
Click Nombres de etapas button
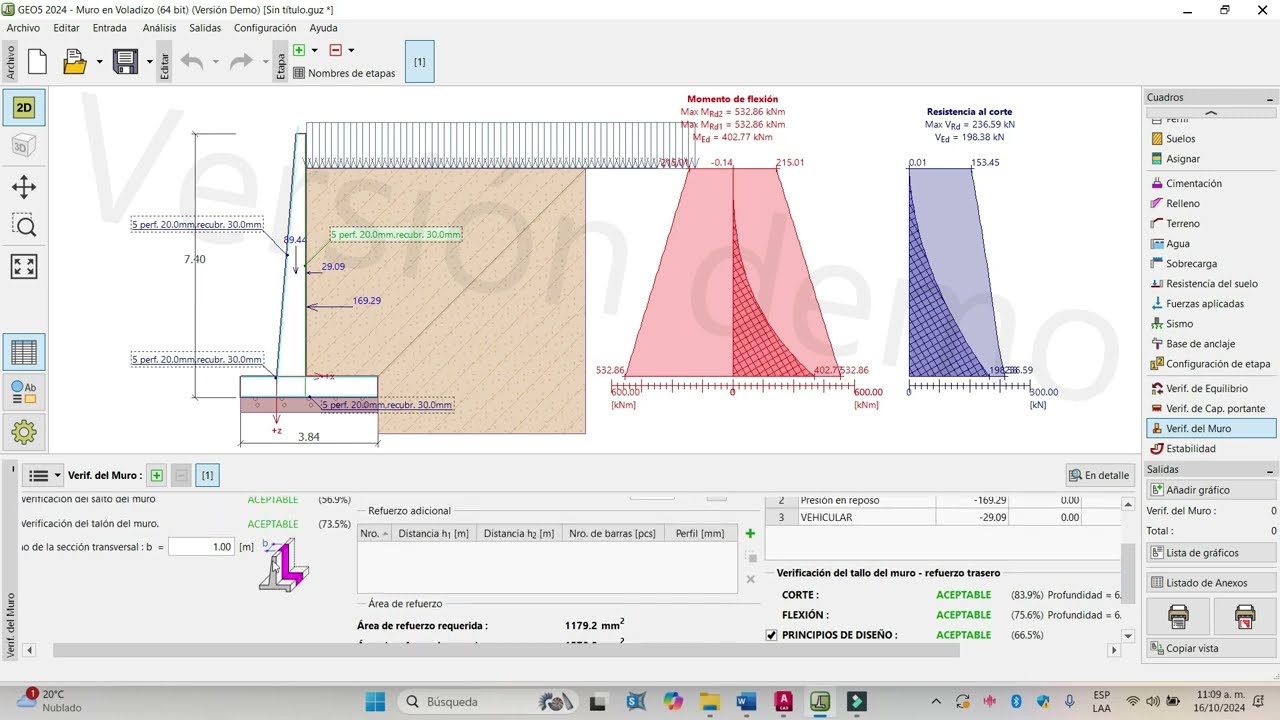click(x=344, y=73)
